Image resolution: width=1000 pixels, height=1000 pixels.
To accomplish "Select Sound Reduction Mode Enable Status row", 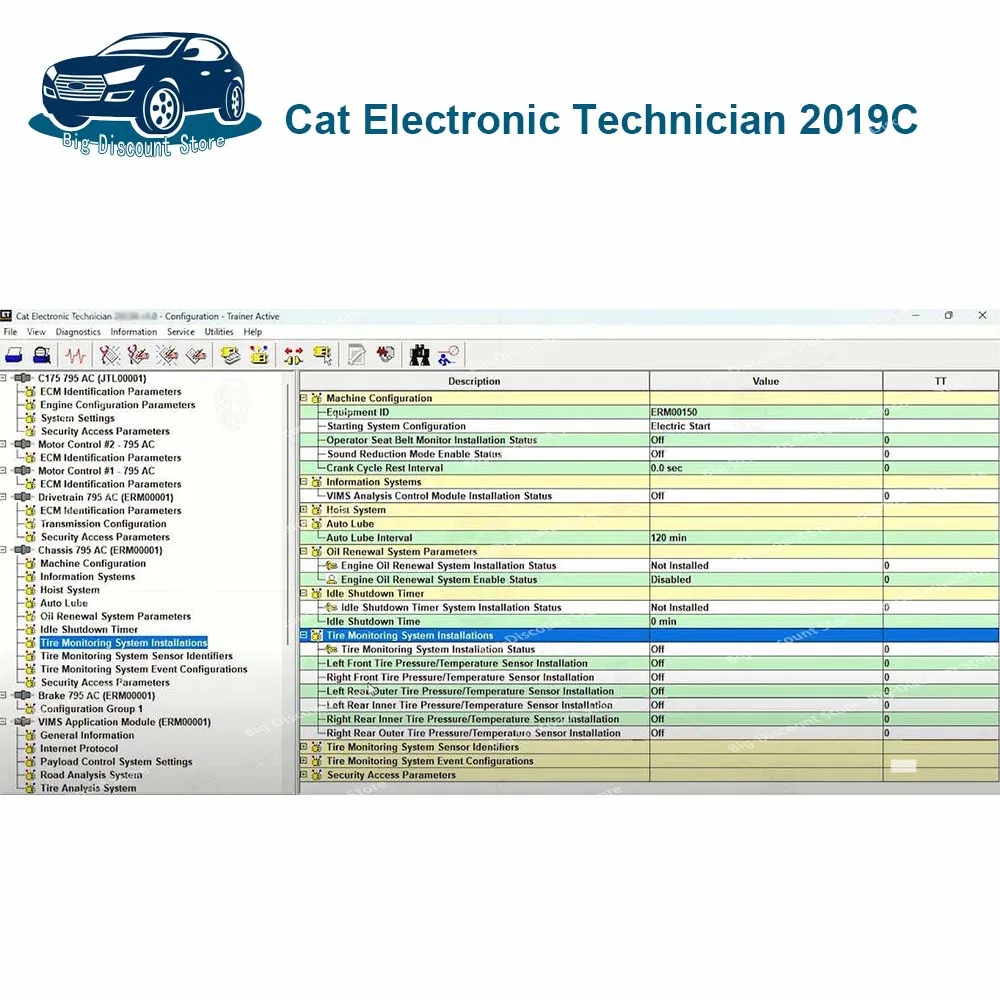I will tap(649, 454).
